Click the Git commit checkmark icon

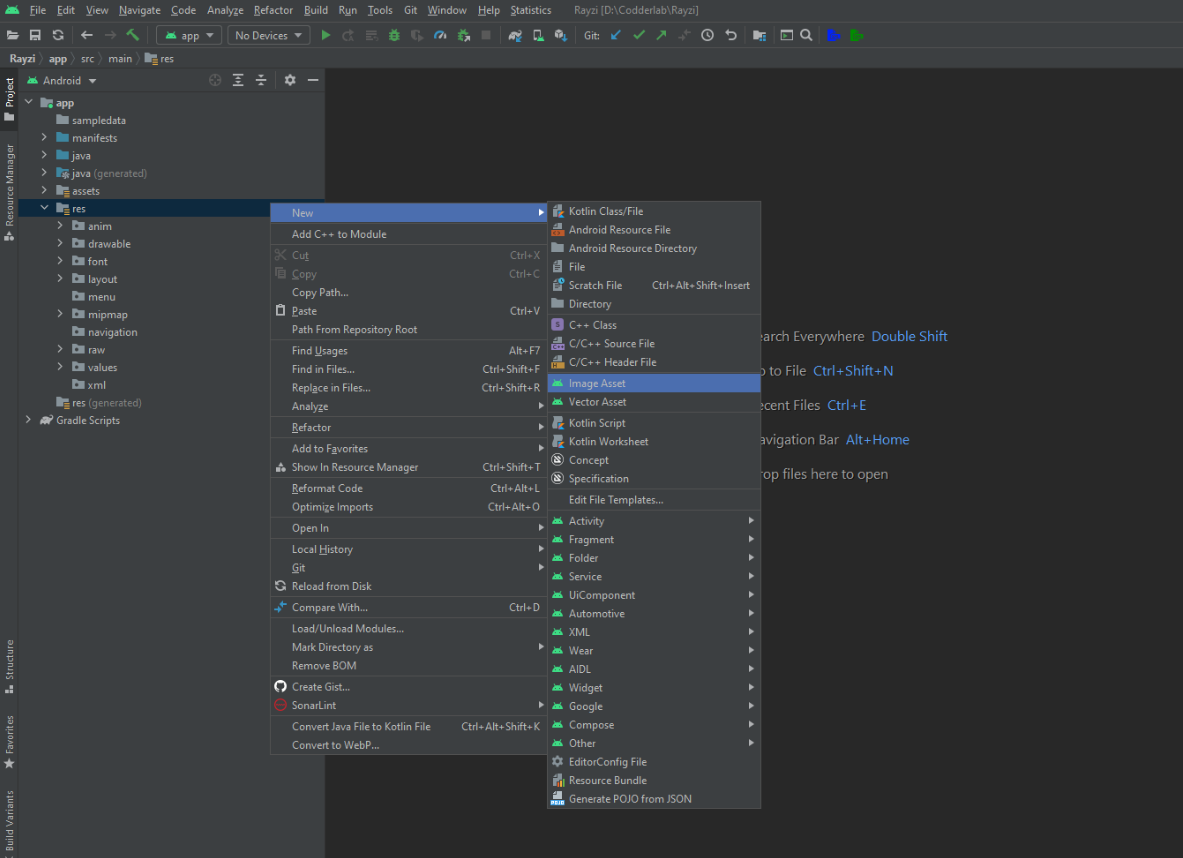[x=638, y=35]
